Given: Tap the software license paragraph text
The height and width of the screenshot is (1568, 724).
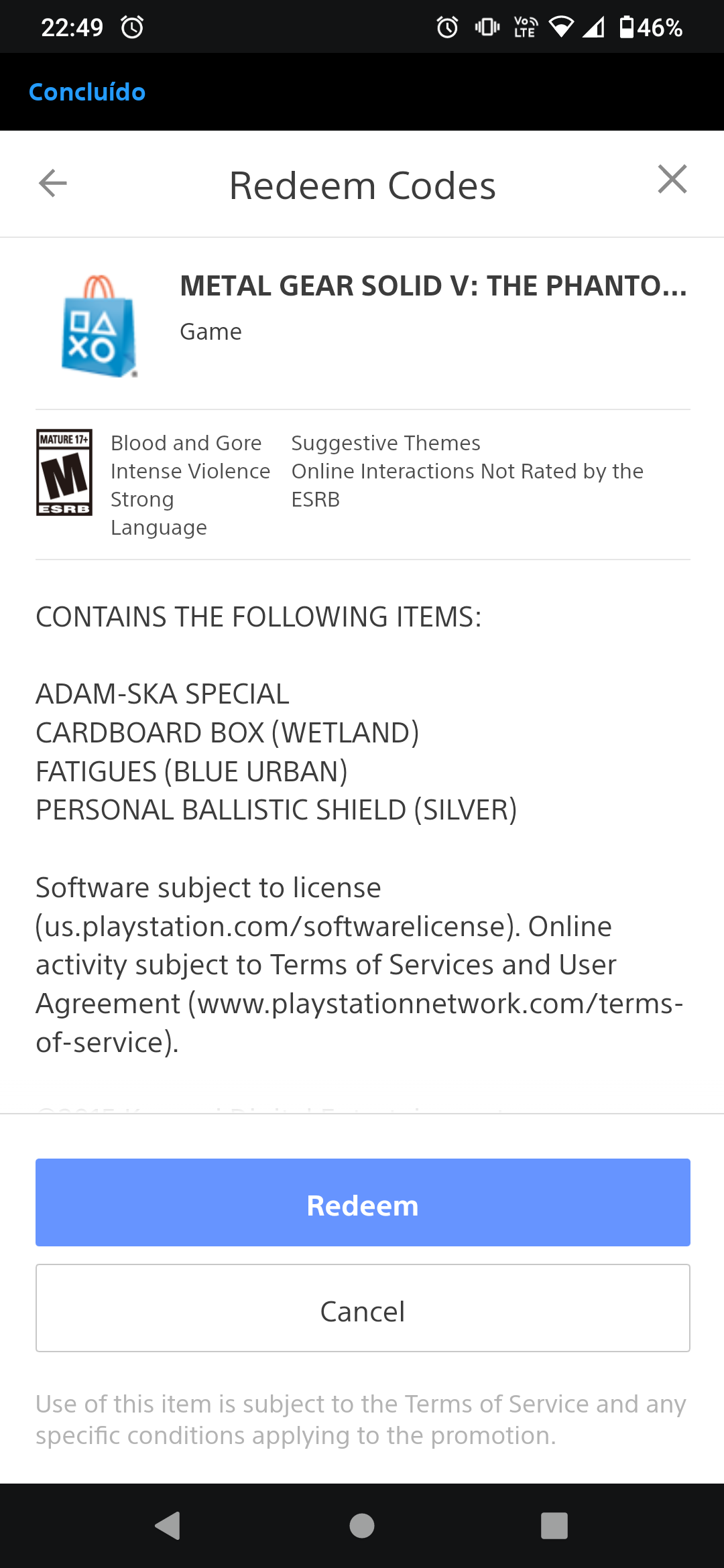Looking at the screenshot, I should (360, 965).
